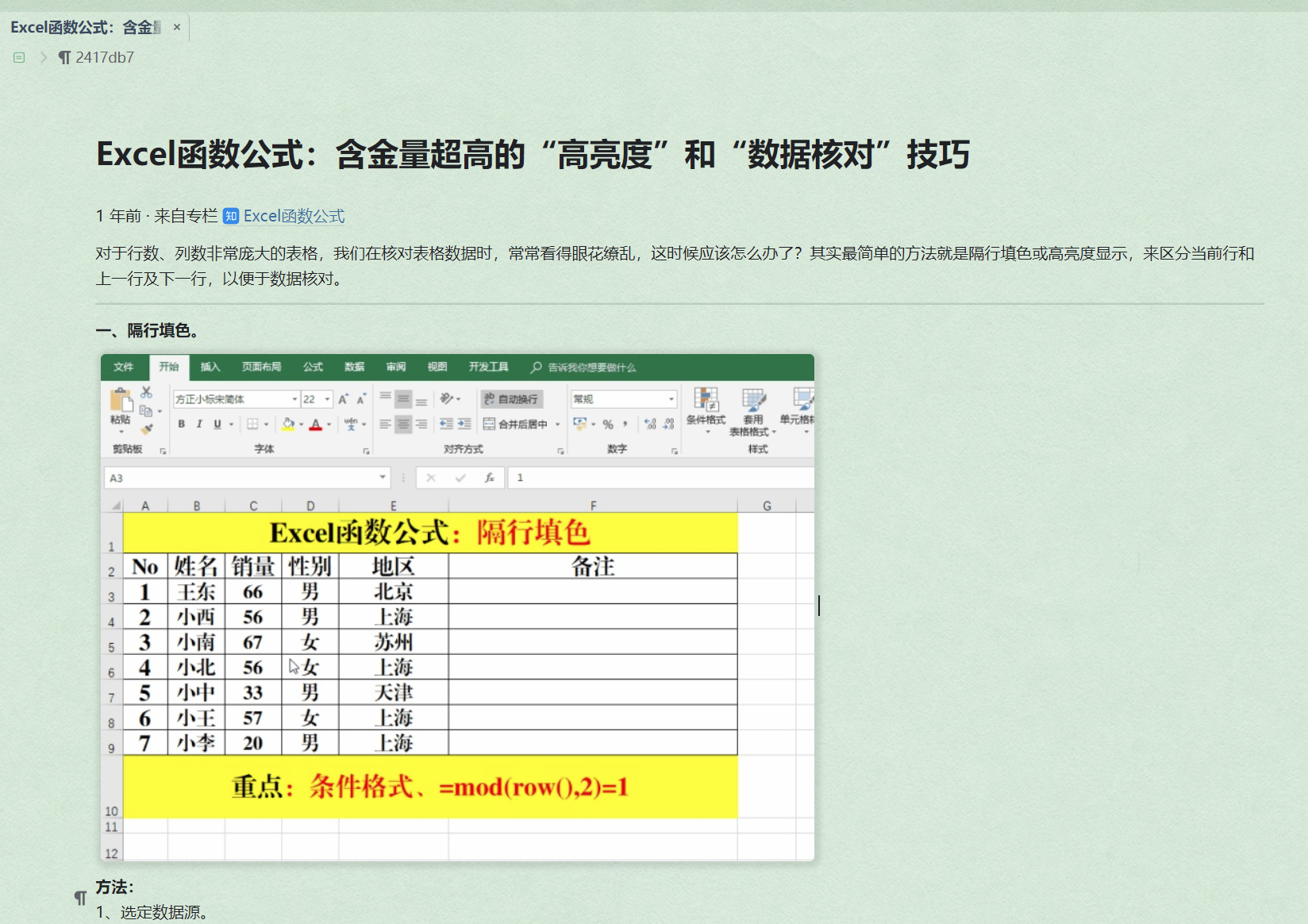Click the document icon in the breadcrumb
Screen dimensions: 1308x924
(x=19, y=57)
